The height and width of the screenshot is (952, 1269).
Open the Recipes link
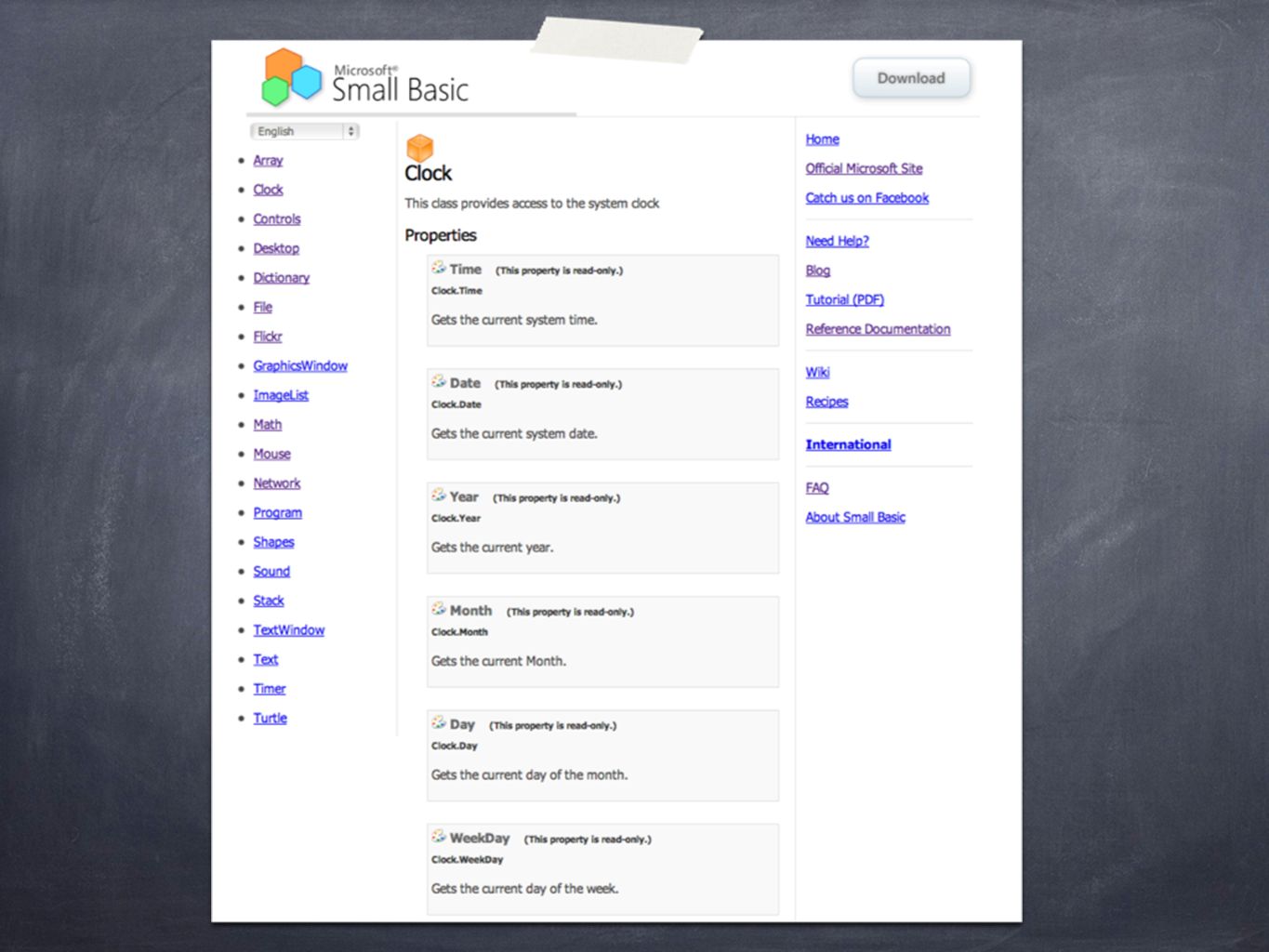[x=826, y=402]
